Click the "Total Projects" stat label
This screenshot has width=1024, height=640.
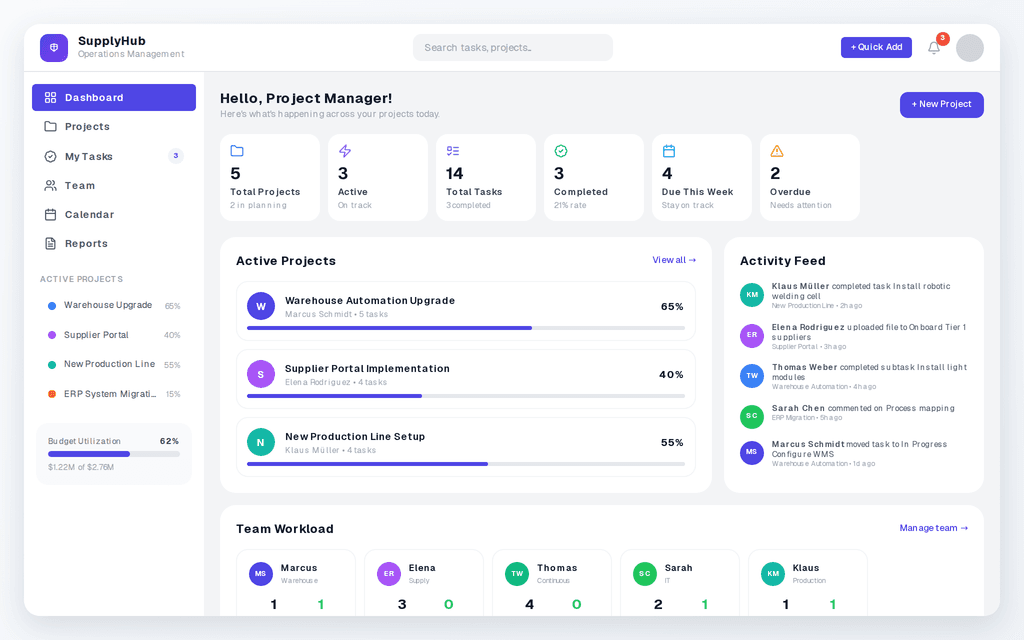coord(265,192)
